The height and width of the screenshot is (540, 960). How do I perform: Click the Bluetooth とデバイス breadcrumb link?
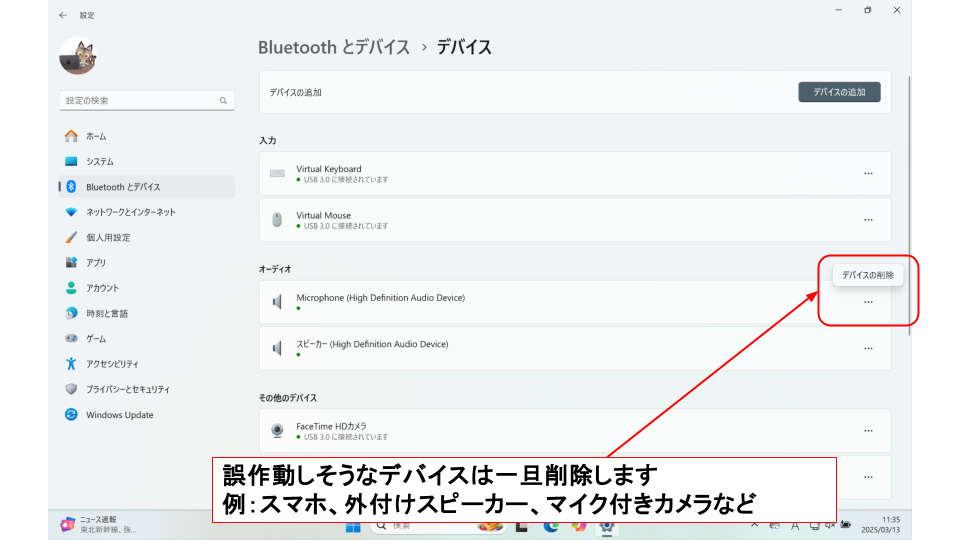pyautogui.click(x=334, y=47)
